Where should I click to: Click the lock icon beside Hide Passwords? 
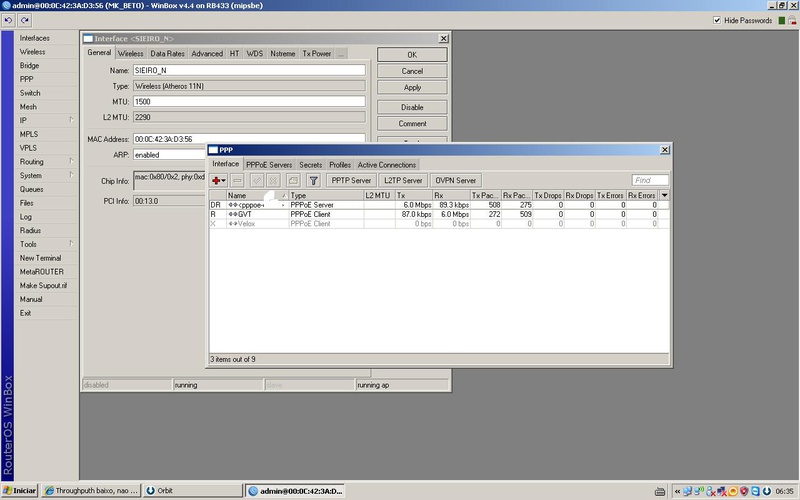792,20
